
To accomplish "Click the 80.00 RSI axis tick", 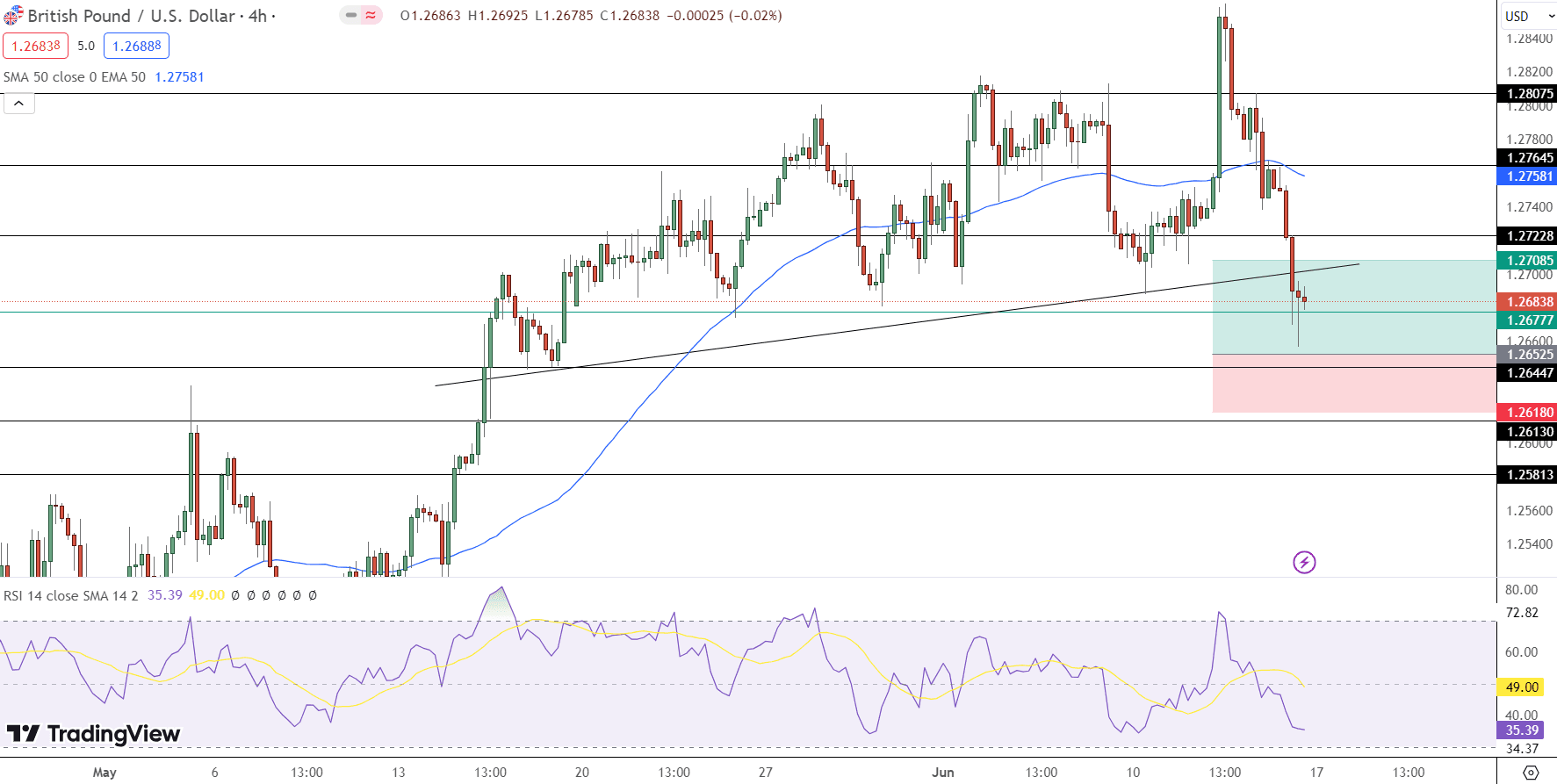I will click(1522, 590).
